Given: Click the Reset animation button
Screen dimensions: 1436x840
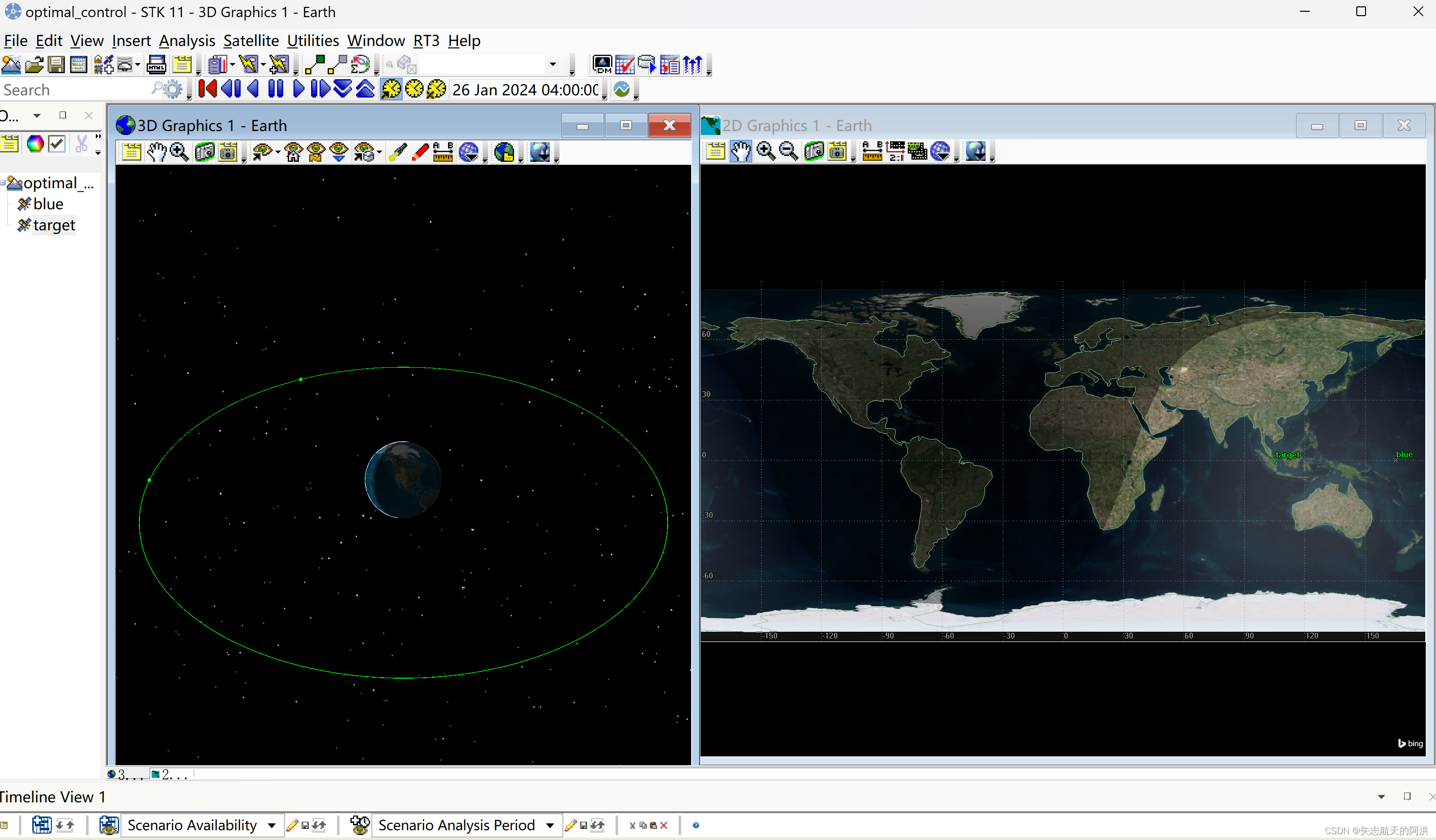Looking at the screenshot, I should (x=207, y=89).
